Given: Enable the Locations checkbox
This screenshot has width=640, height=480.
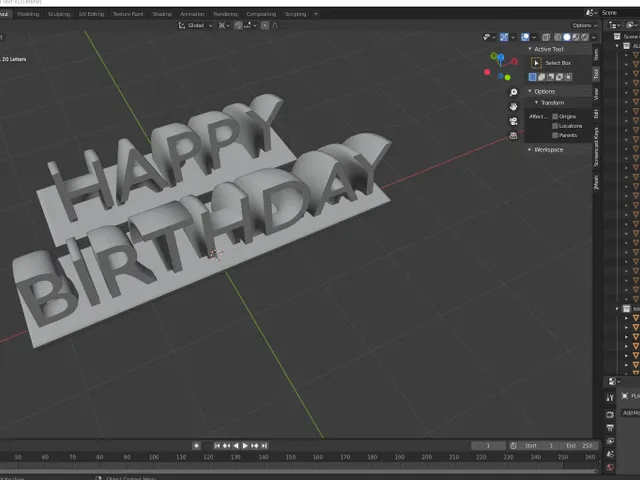Looking at the screenshot, I should coord(555,126).
